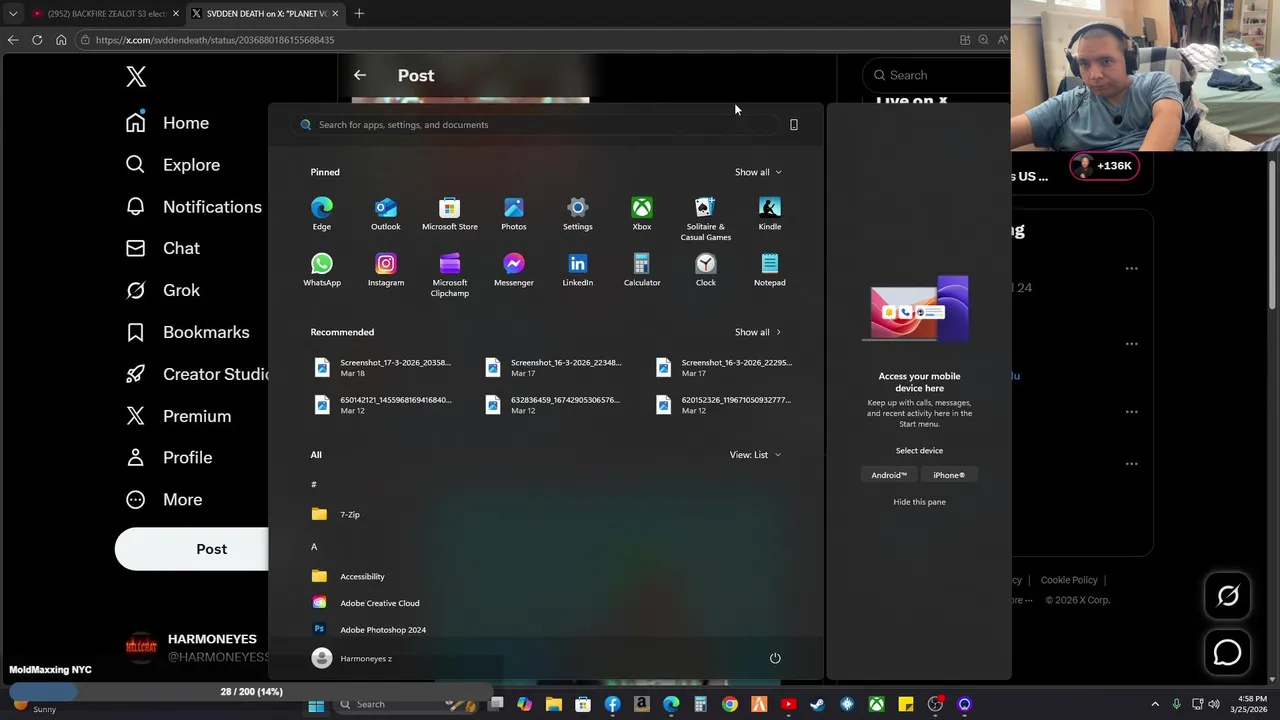Open pinned Calculator app
This screenshot has height=720, width=1280.
(641, 270)
